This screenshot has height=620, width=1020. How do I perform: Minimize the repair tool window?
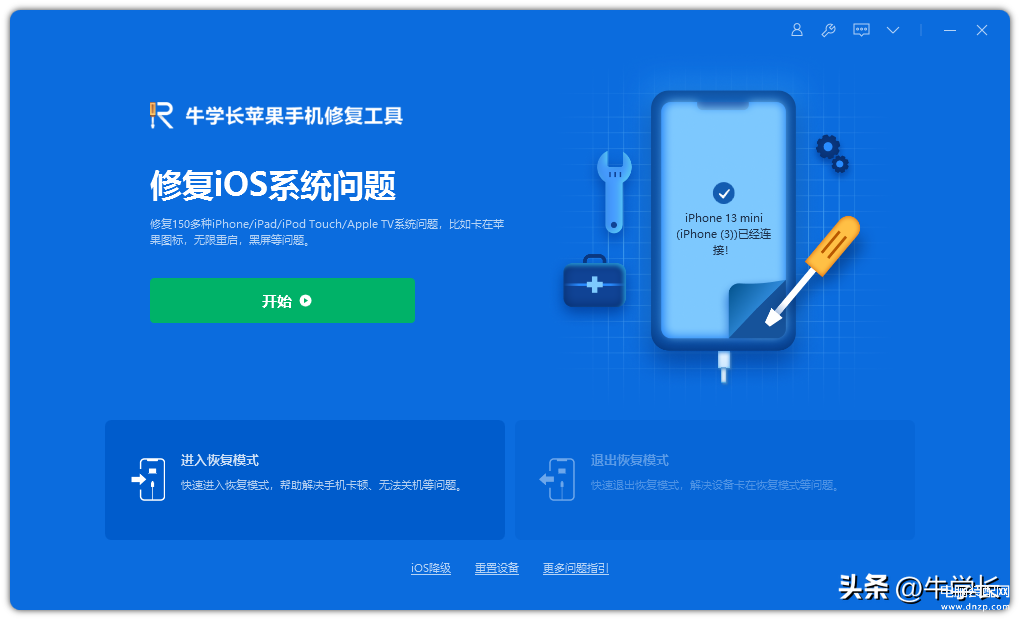(x=950, y=31)
